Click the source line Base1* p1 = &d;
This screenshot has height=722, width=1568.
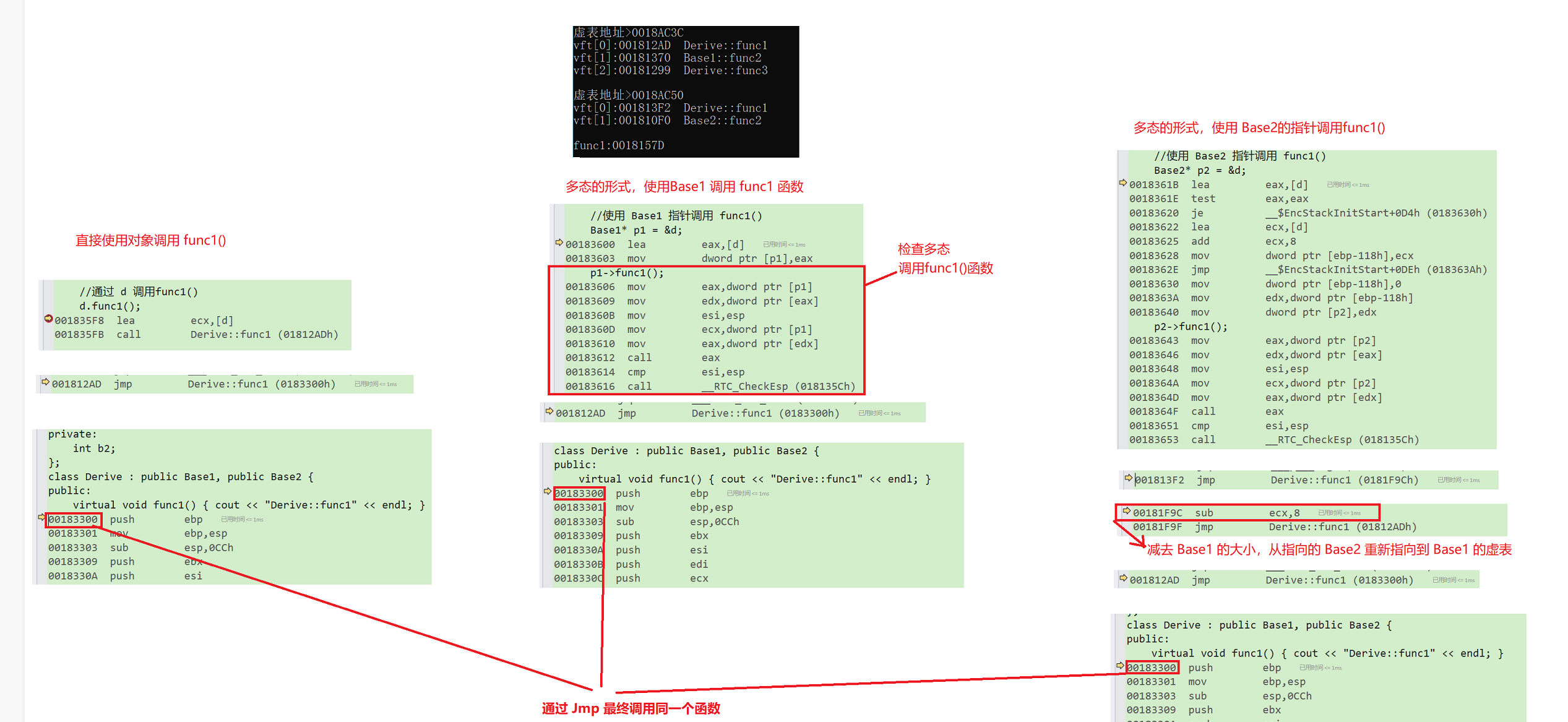coord(636,230)
